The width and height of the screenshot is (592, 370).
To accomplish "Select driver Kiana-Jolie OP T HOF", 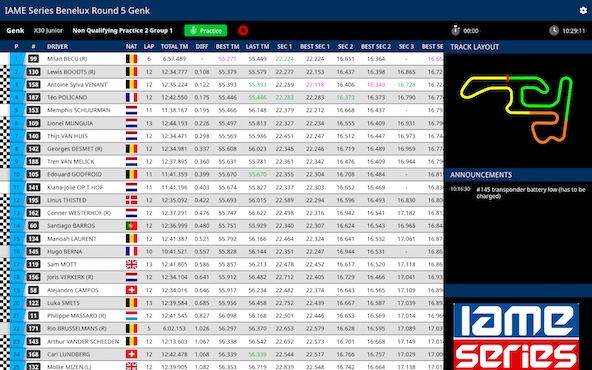I will 75,187.
